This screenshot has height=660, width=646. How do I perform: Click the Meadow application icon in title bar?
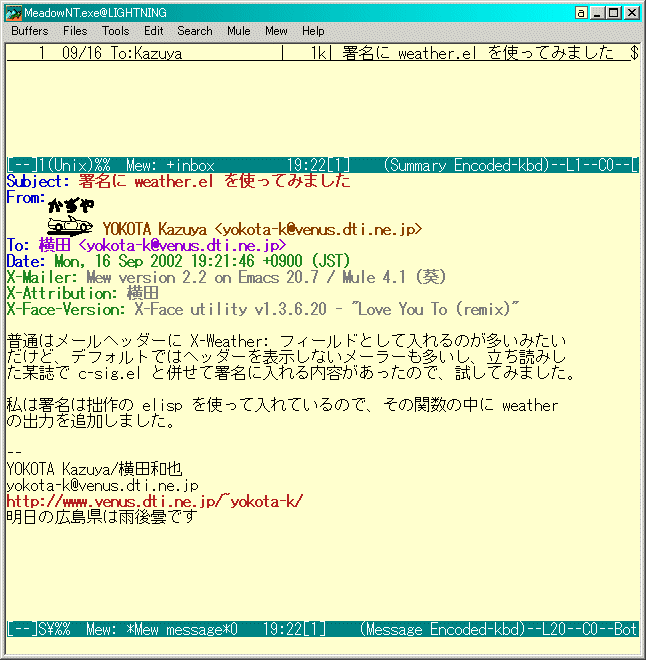click(x=13, y=13)
